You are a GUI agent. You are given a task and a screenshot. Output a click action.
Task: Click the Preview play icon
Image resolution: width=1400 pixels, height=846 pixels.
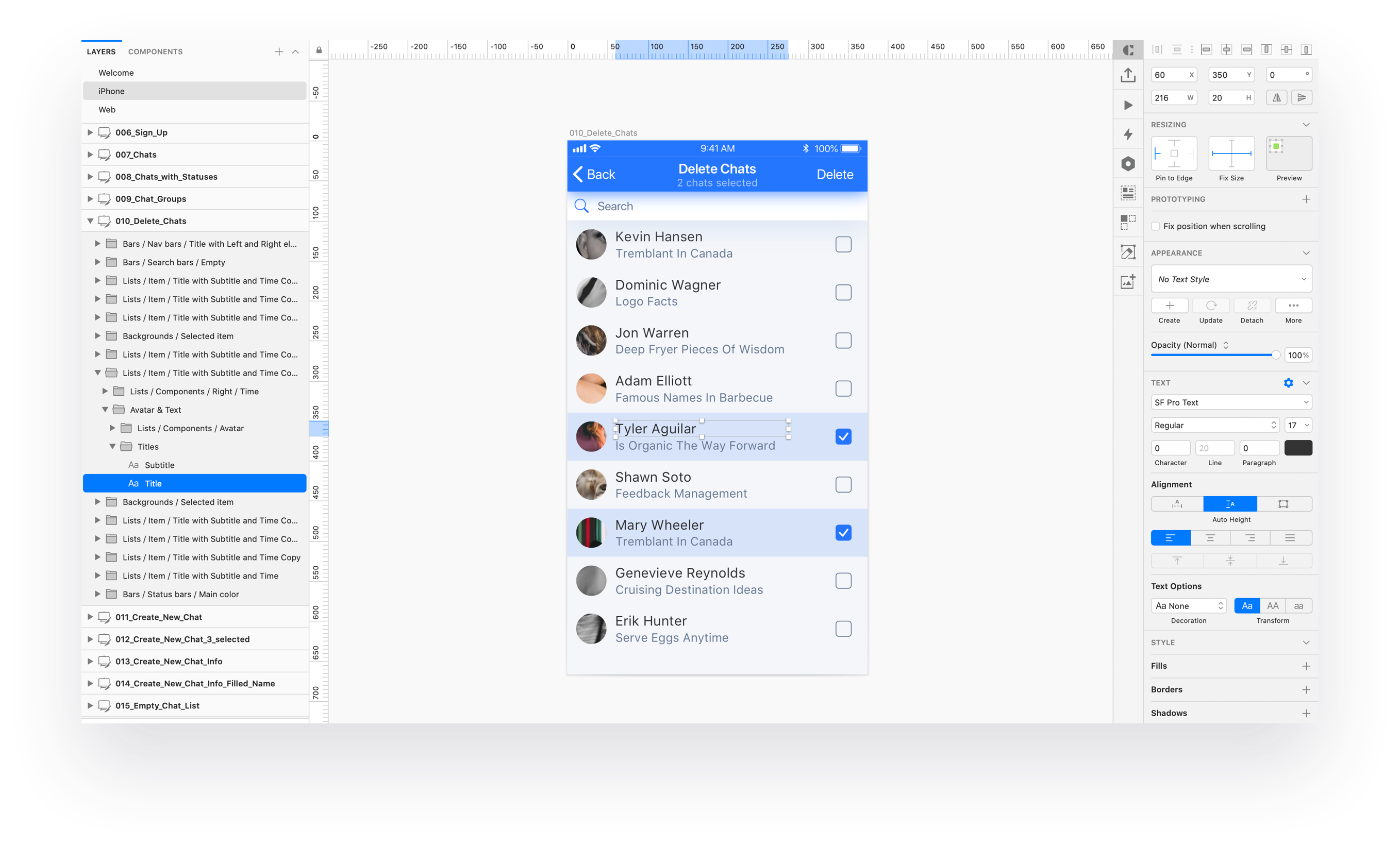1128,105
